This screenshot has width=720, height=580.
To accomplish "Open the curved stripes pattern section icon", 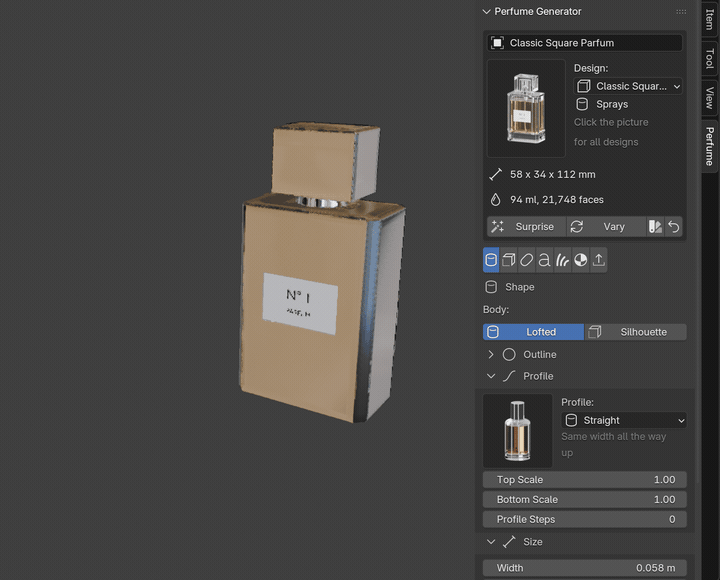I will coord(562,260).
